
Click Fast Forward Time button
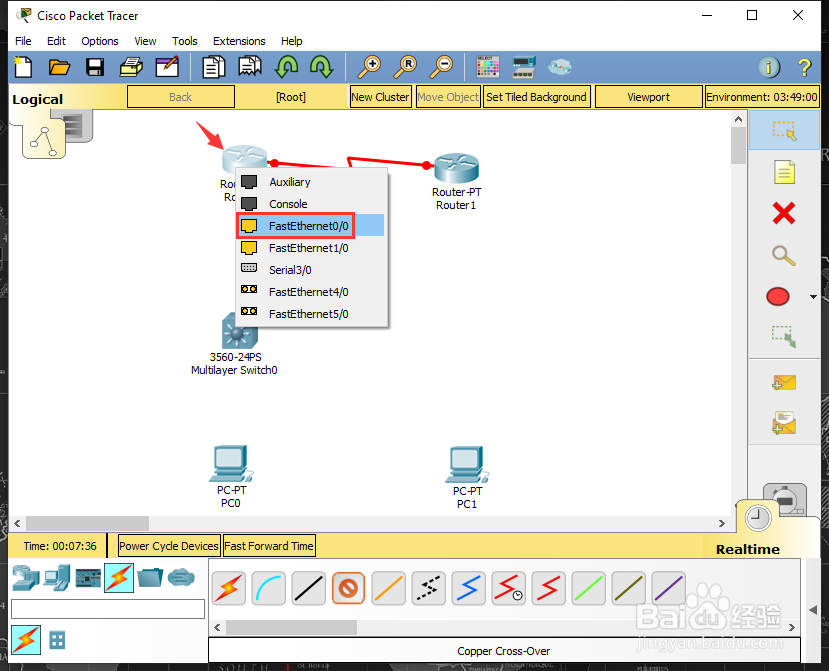click(269, 546)
